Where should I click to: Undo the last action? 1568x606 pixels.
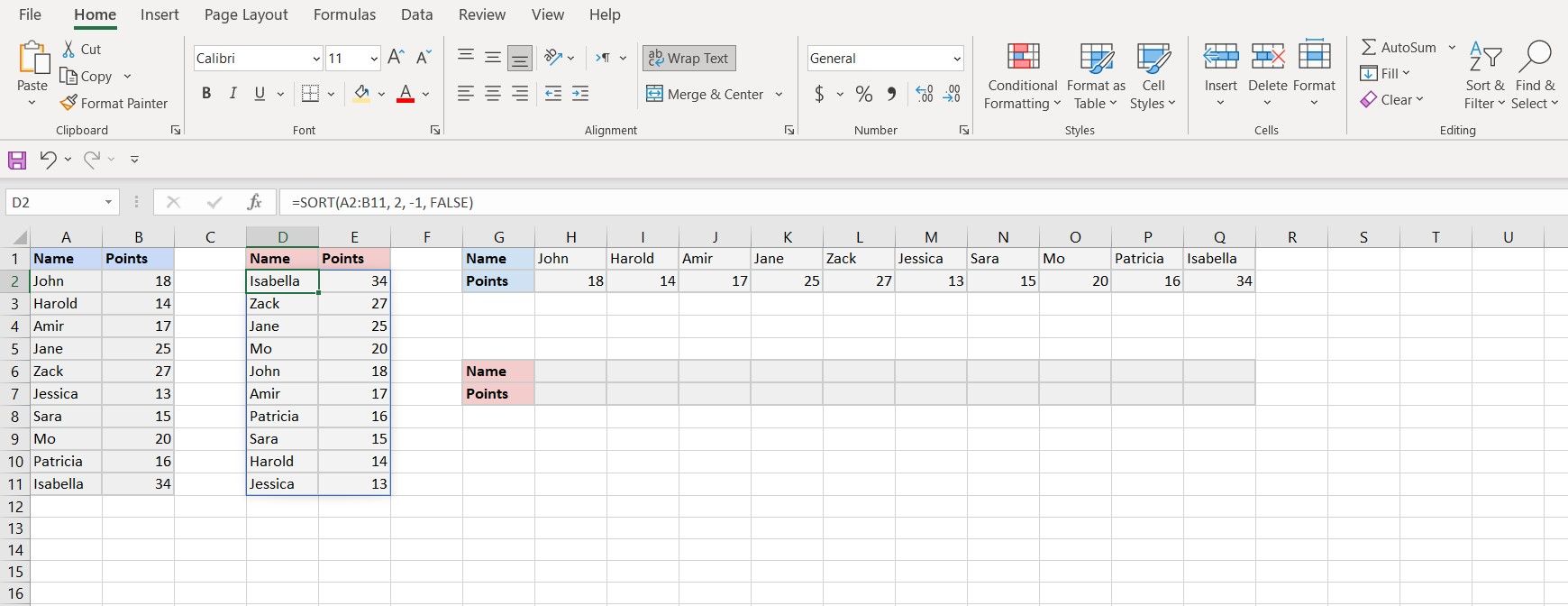48,160
